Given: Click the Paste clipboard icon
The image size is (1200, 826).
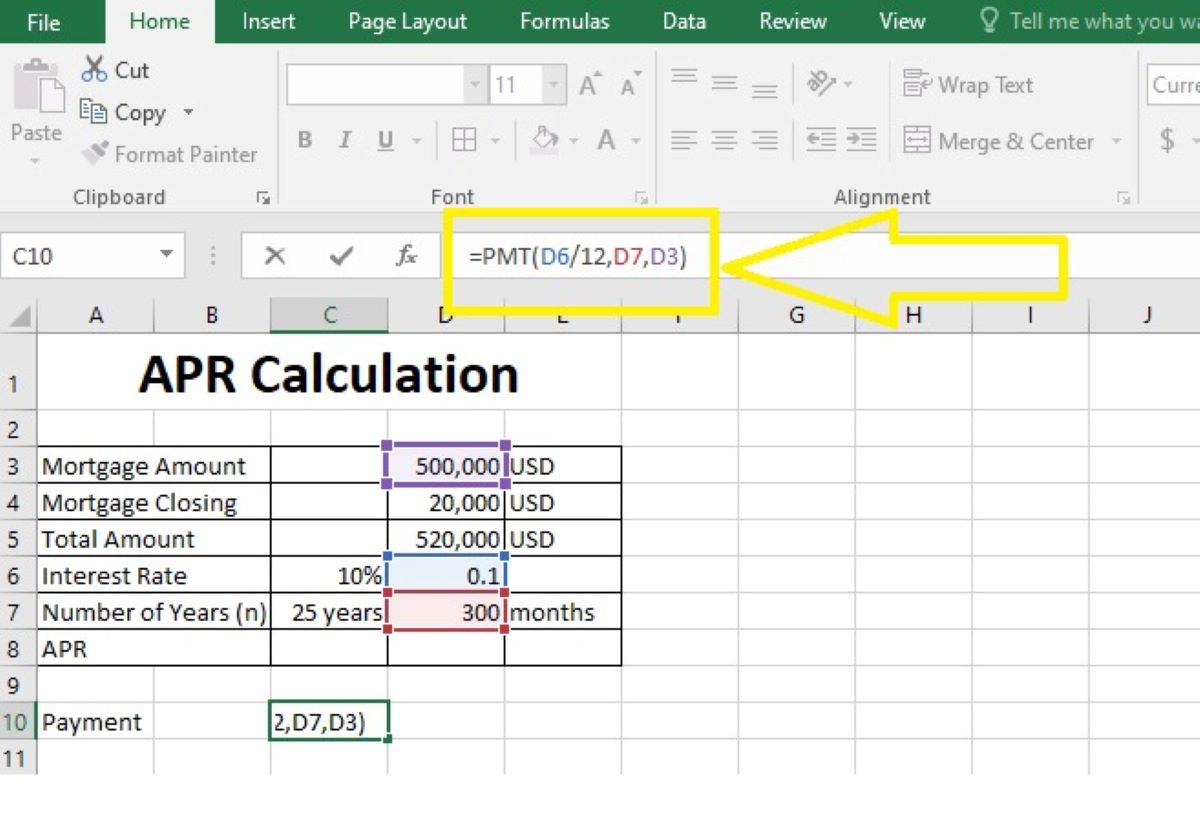Looking at the screenshot, I should pos(37,90).
